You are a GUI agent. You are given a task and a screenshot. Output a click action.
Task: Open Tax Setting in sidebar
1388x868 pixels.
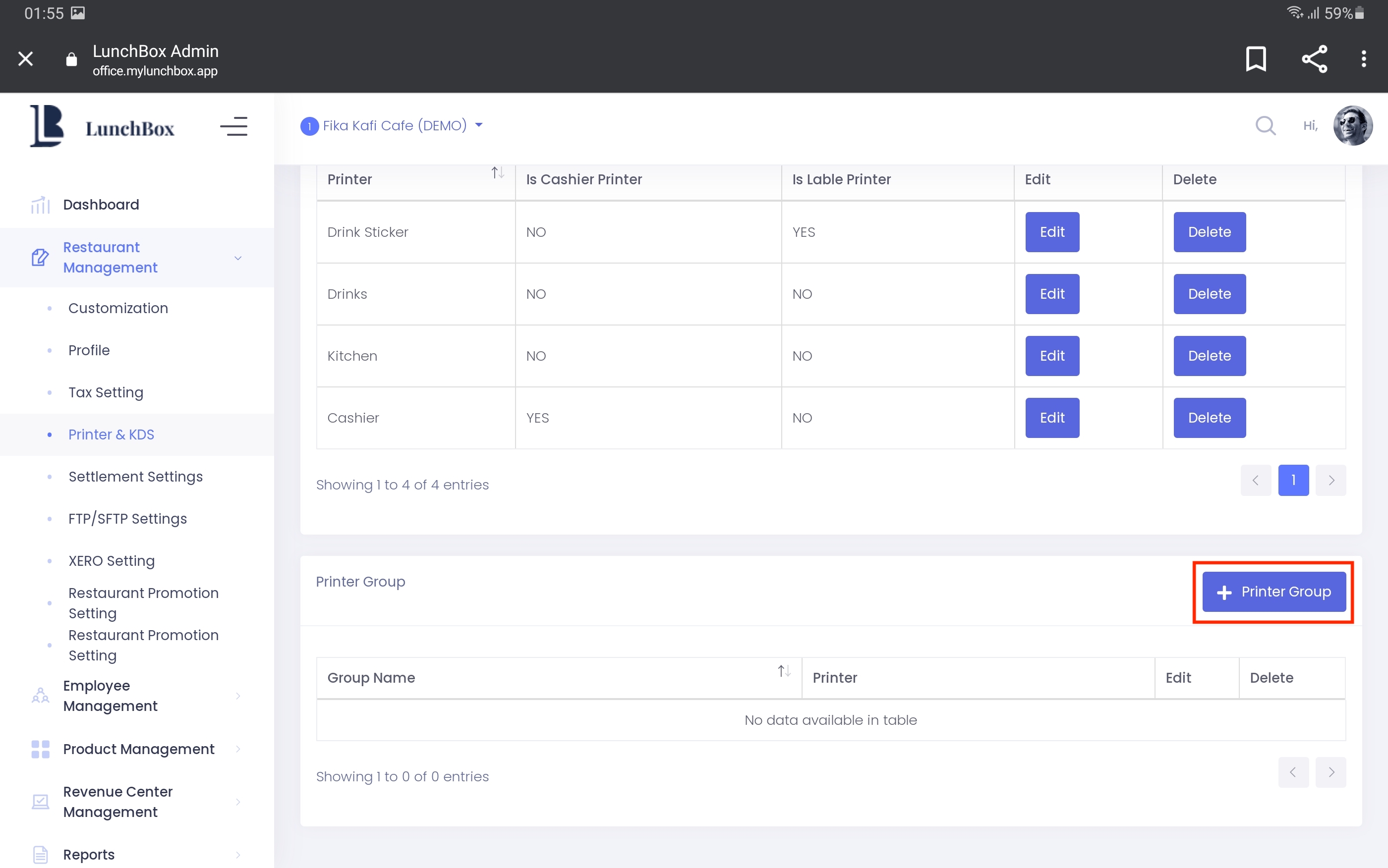pos(106,392)
